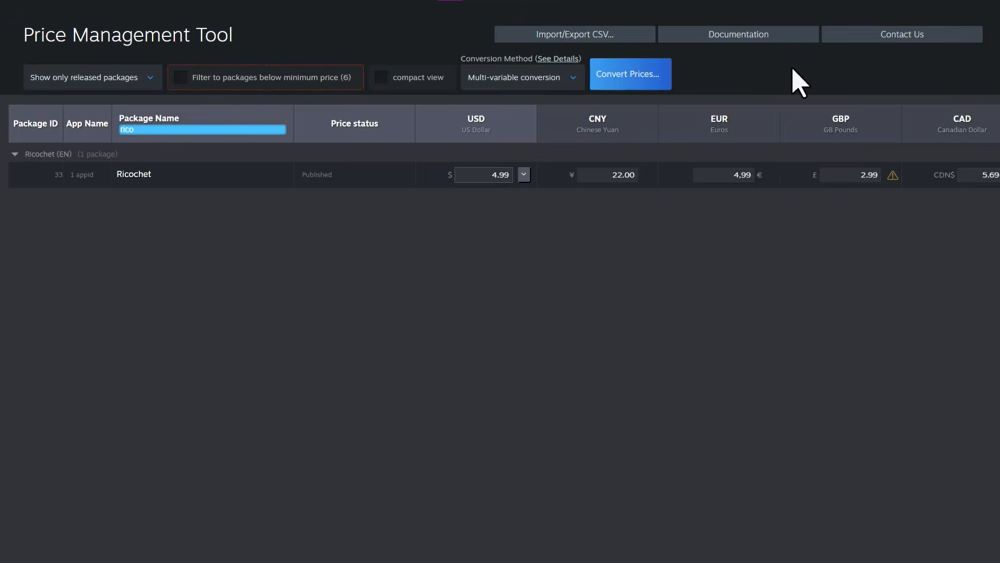Click the Contact Us button
The width and height of the screenshot is (1000, 563).
pos(902,34)
